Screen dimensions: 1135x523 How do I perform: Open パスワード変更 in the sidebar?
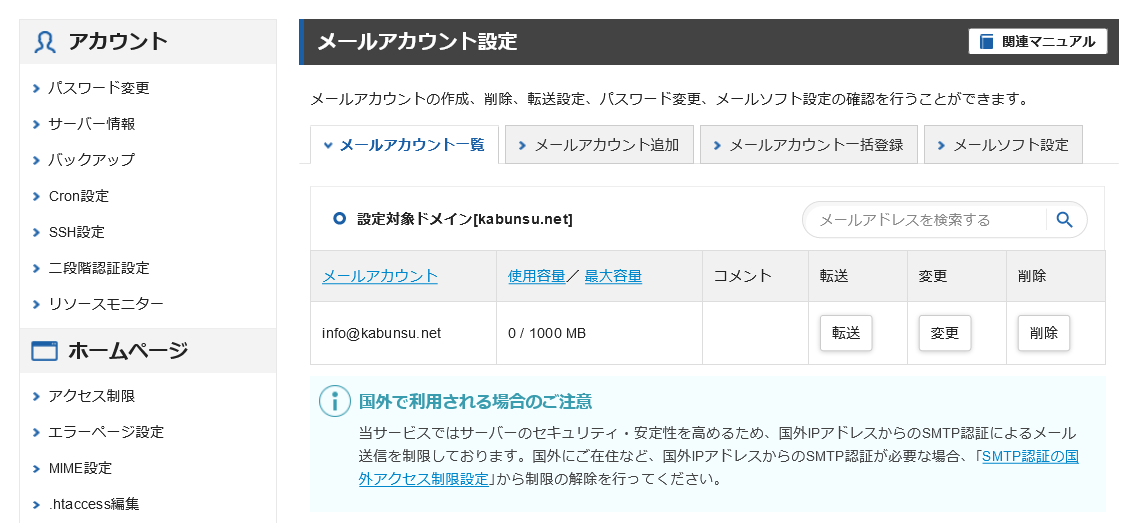click(99, 88)
